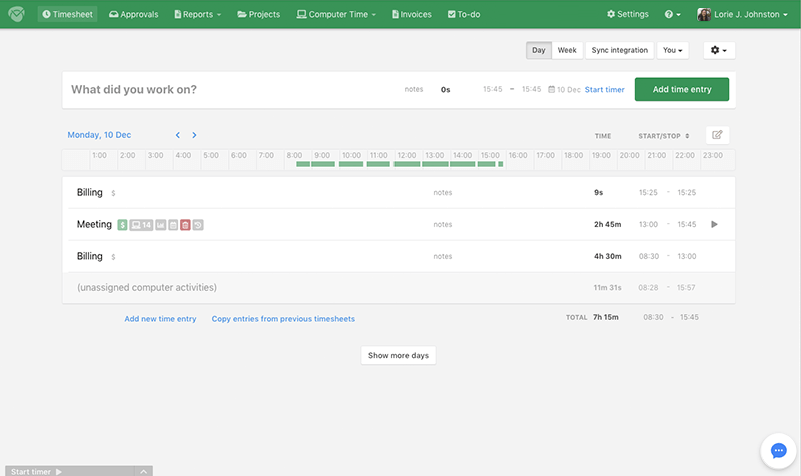Click the Show more days button
The width and height of the screenshot is (801, 476).
pos(398,355)
